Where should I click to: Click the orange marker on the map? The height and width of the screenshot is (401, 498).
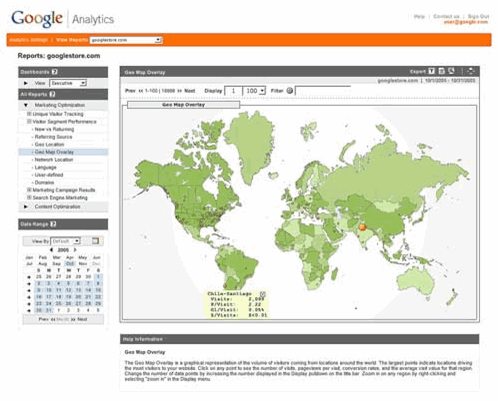363,228
